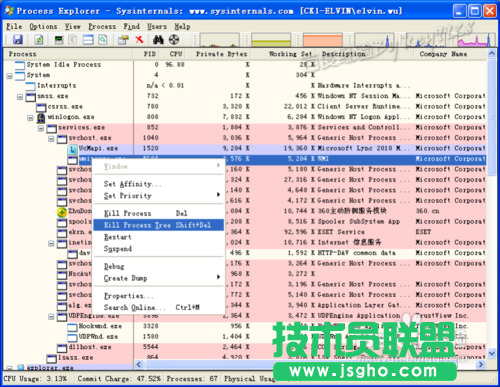This screenshot has width=500, height=387.
Task: Choose Restart in context menu
Action: [158, 237]
